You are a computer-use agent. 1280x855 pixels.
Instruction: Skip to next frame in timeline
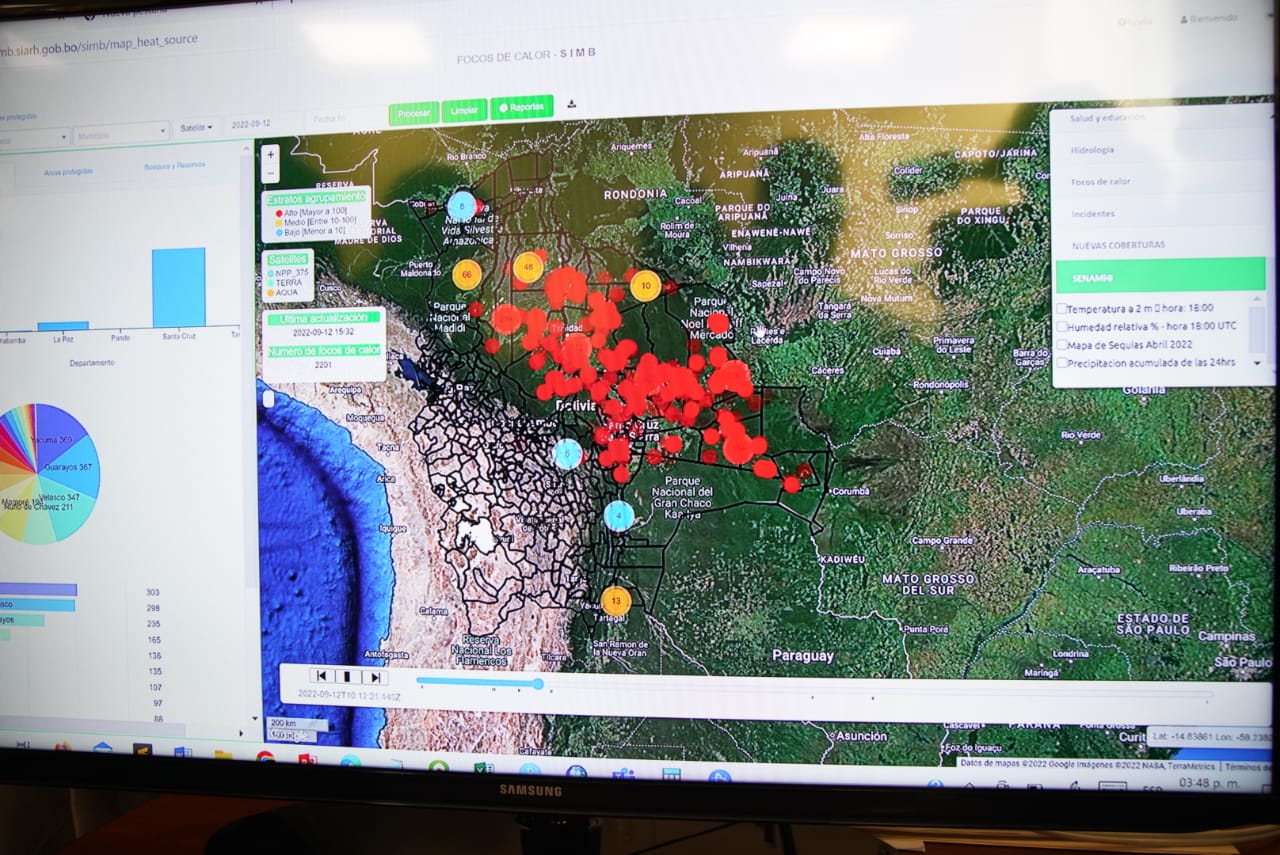(374, 677)
